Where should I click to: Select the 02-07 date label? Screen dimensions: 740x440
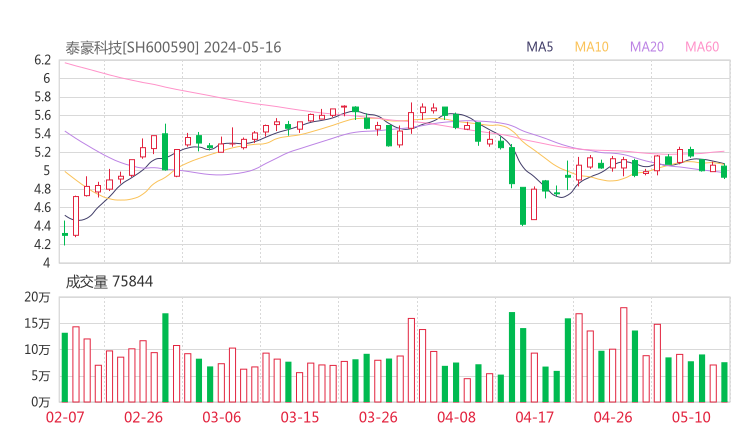(x=65, y=417)
